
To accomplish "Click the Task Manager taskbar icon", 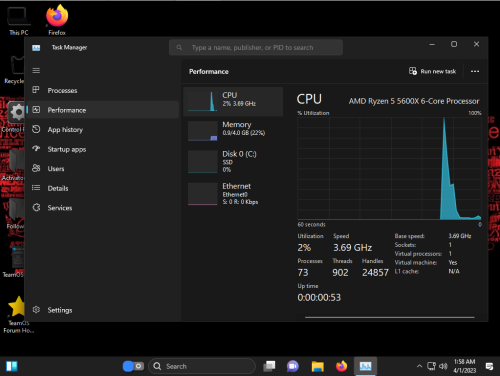I will point(366,366).
